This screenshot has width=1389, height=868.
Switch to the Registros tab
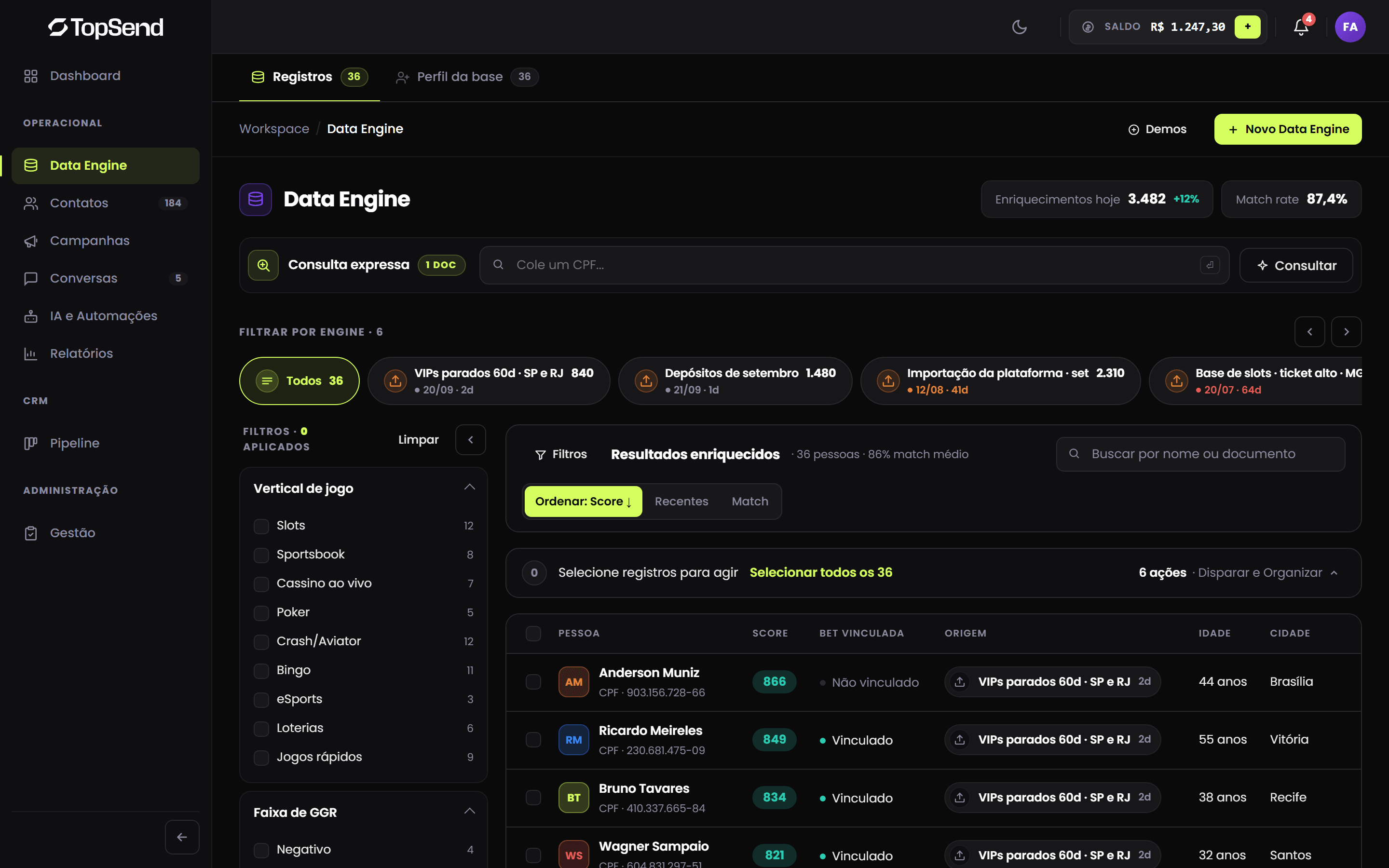click(x=309, y=77)
